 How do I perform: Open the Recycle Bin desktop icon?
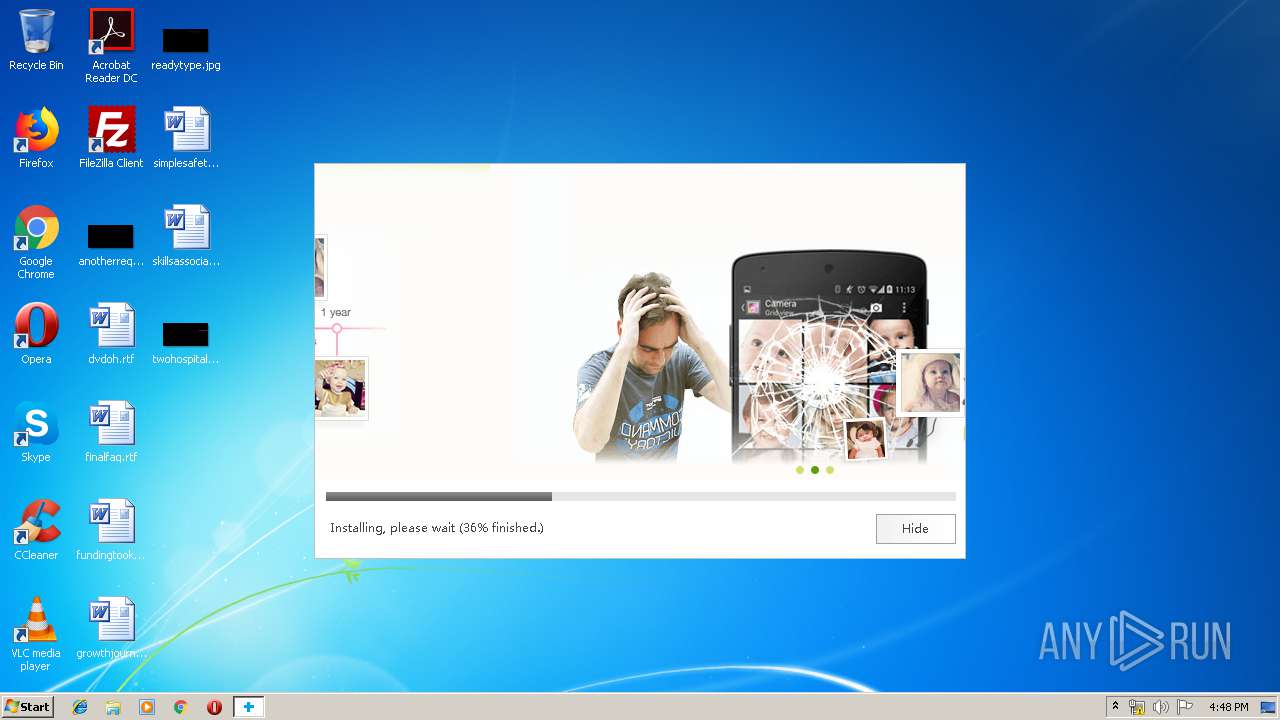coord(36,40)
